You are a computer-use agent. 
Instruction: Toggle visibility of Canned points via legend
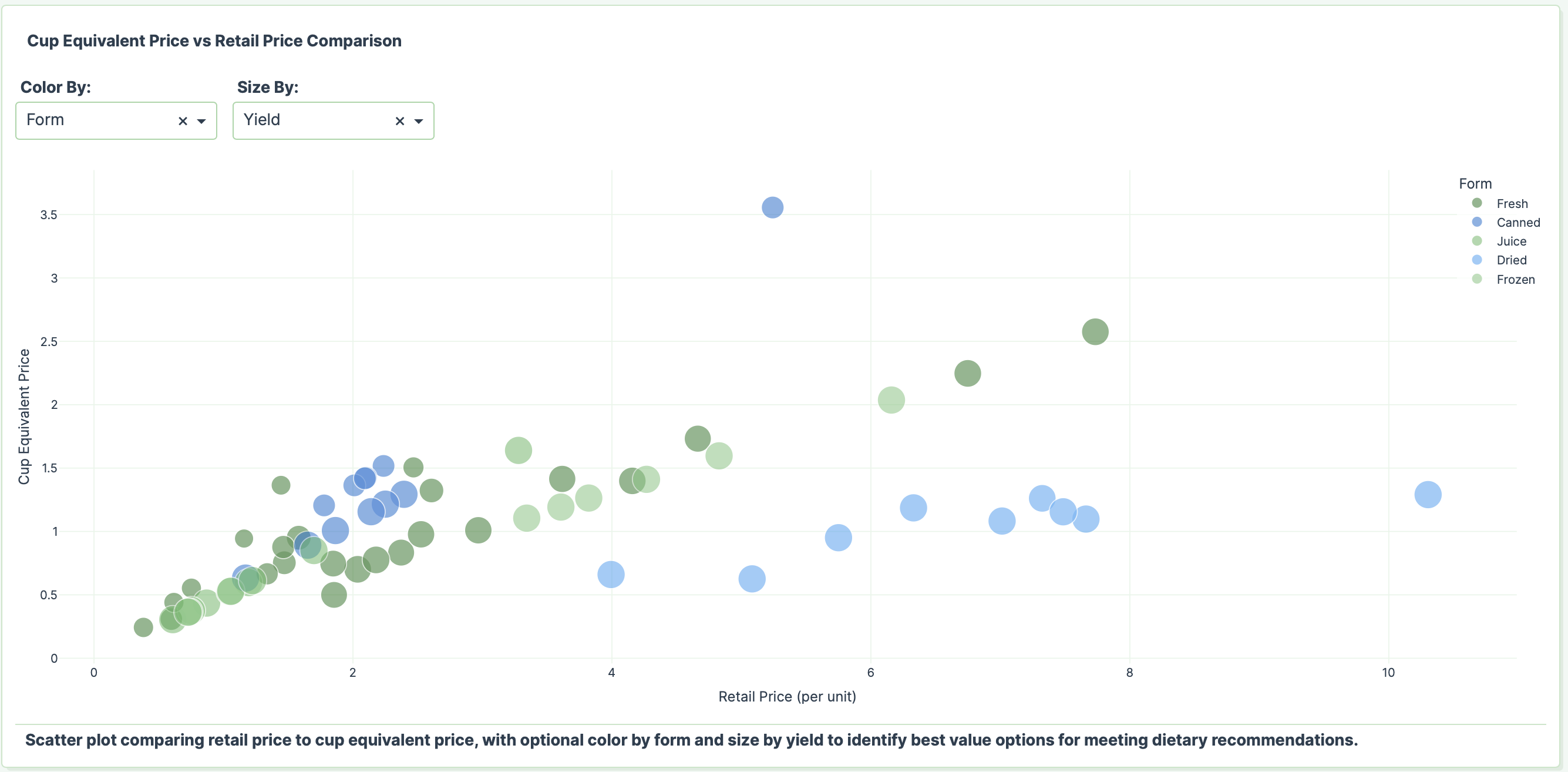(1517, 222)
